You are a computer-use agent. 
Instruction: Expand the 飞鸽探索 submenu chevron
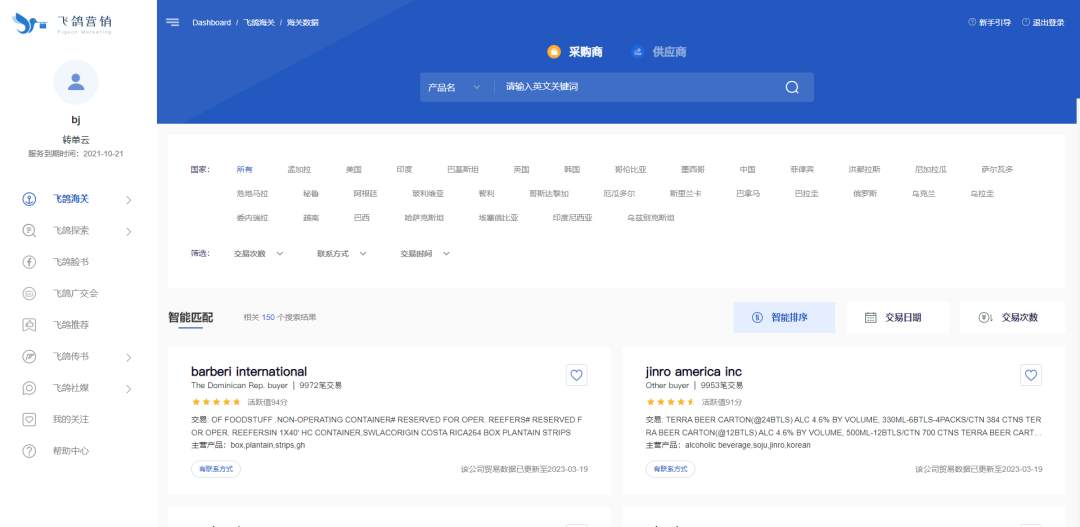click(x=129, y=231)
